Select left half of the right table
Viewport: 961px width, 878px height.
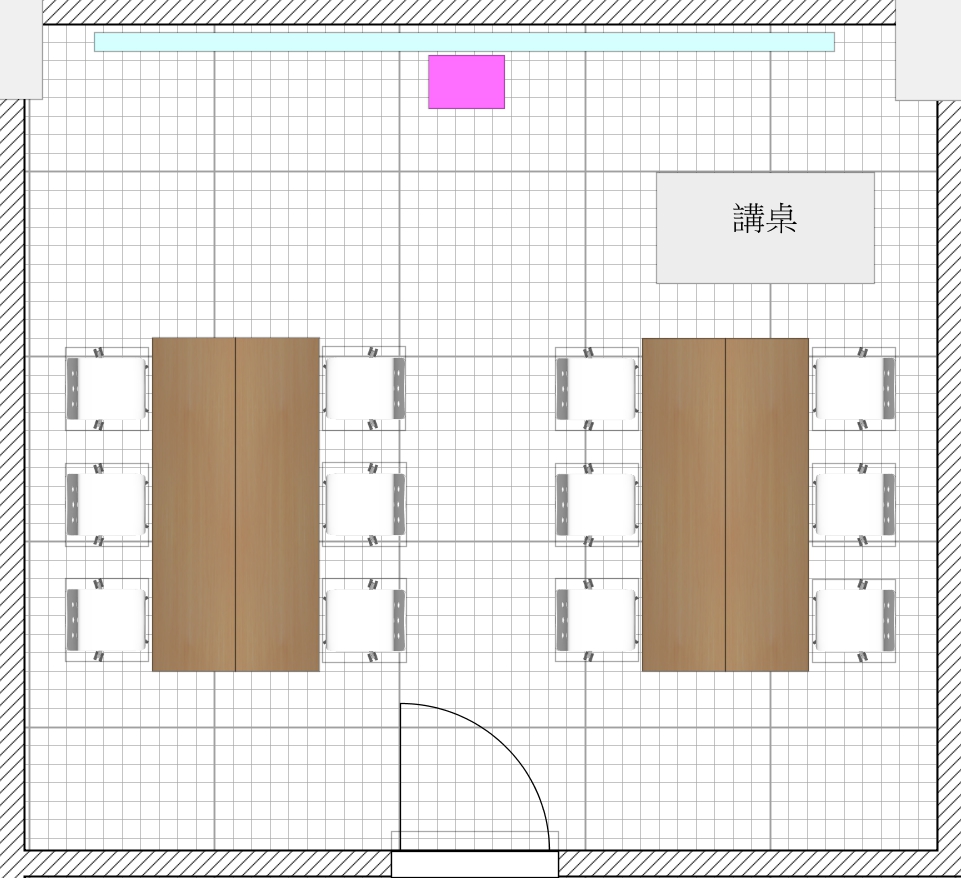point(683,504)
